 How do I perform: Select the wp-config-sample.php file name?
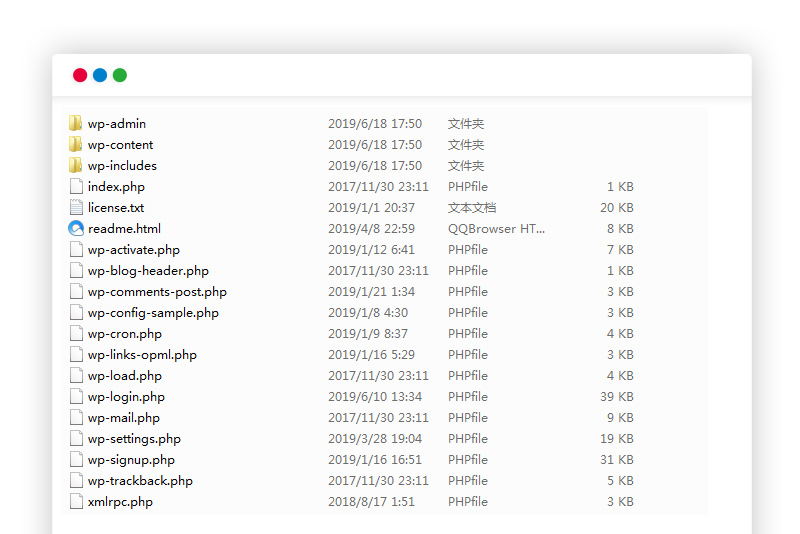click(x=153, y=313)
